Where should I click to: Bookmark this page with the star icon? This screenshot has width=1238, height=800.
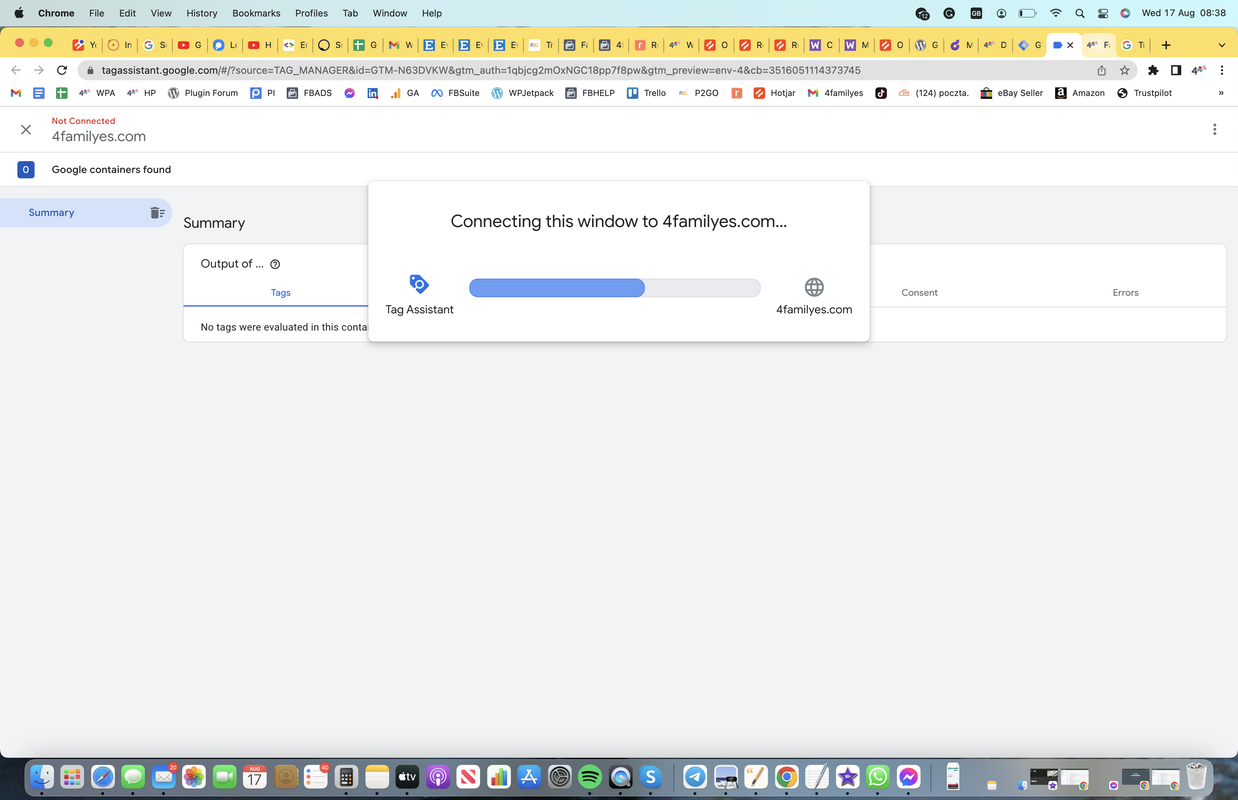(1124, 70)
